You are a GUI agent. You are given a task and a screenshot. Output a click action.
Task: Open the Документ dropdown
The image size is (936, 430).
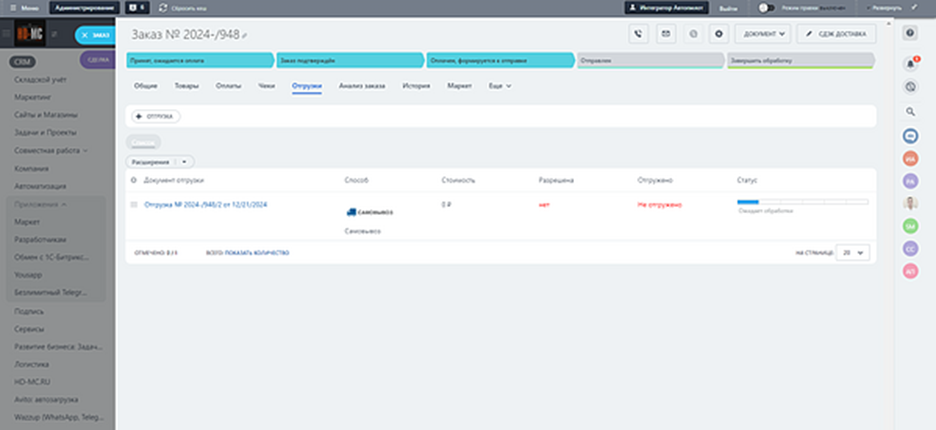coord(762,34)
